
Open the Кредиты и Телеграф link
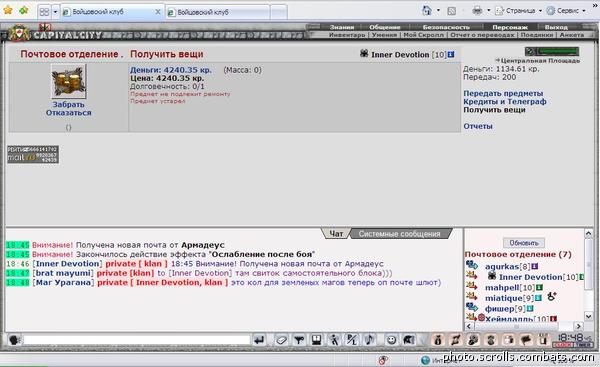point(505,102)
